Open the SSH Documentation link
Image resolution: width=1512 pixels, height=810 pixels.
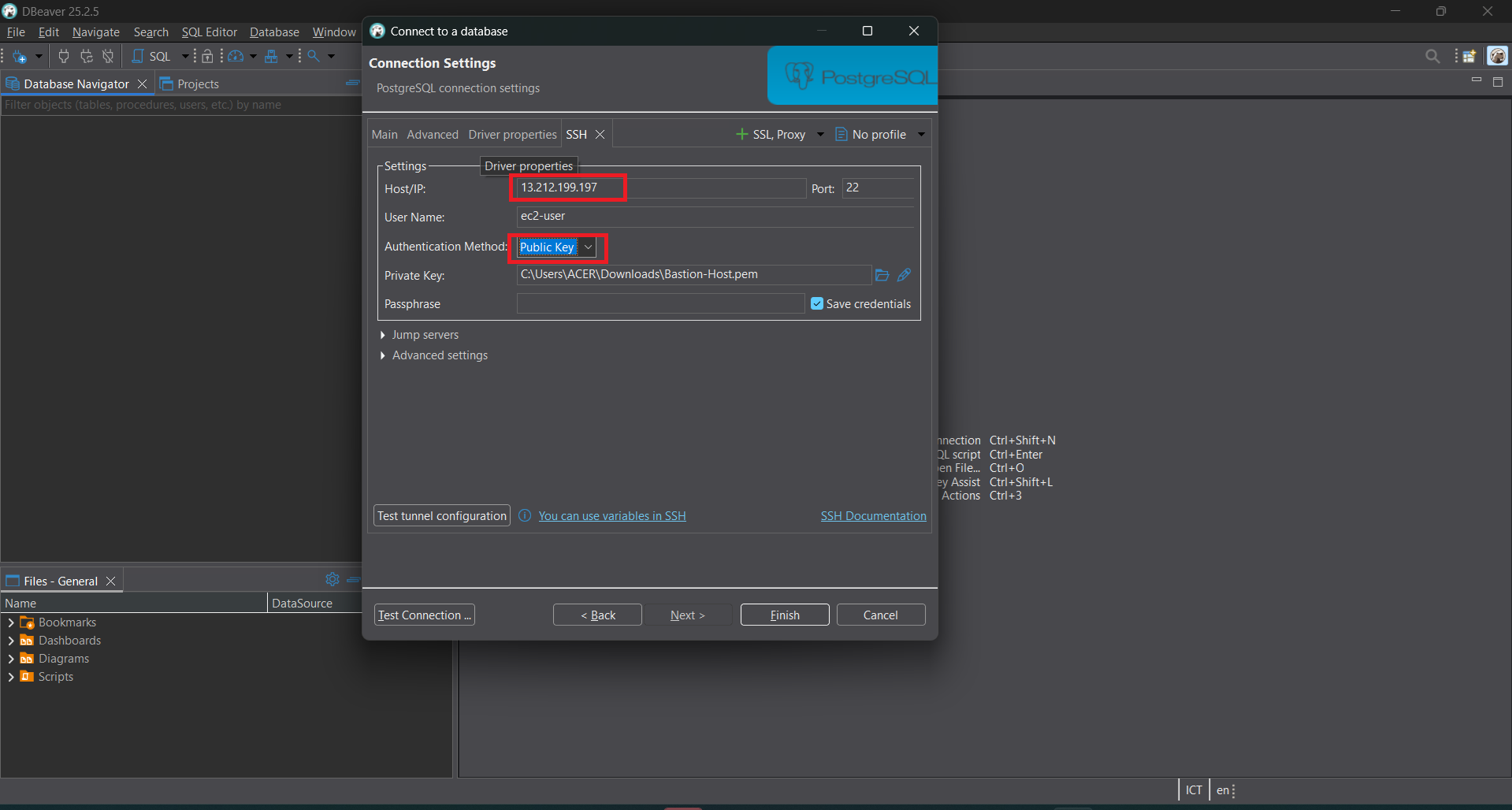pyautogui.click(x=873, y=516)
